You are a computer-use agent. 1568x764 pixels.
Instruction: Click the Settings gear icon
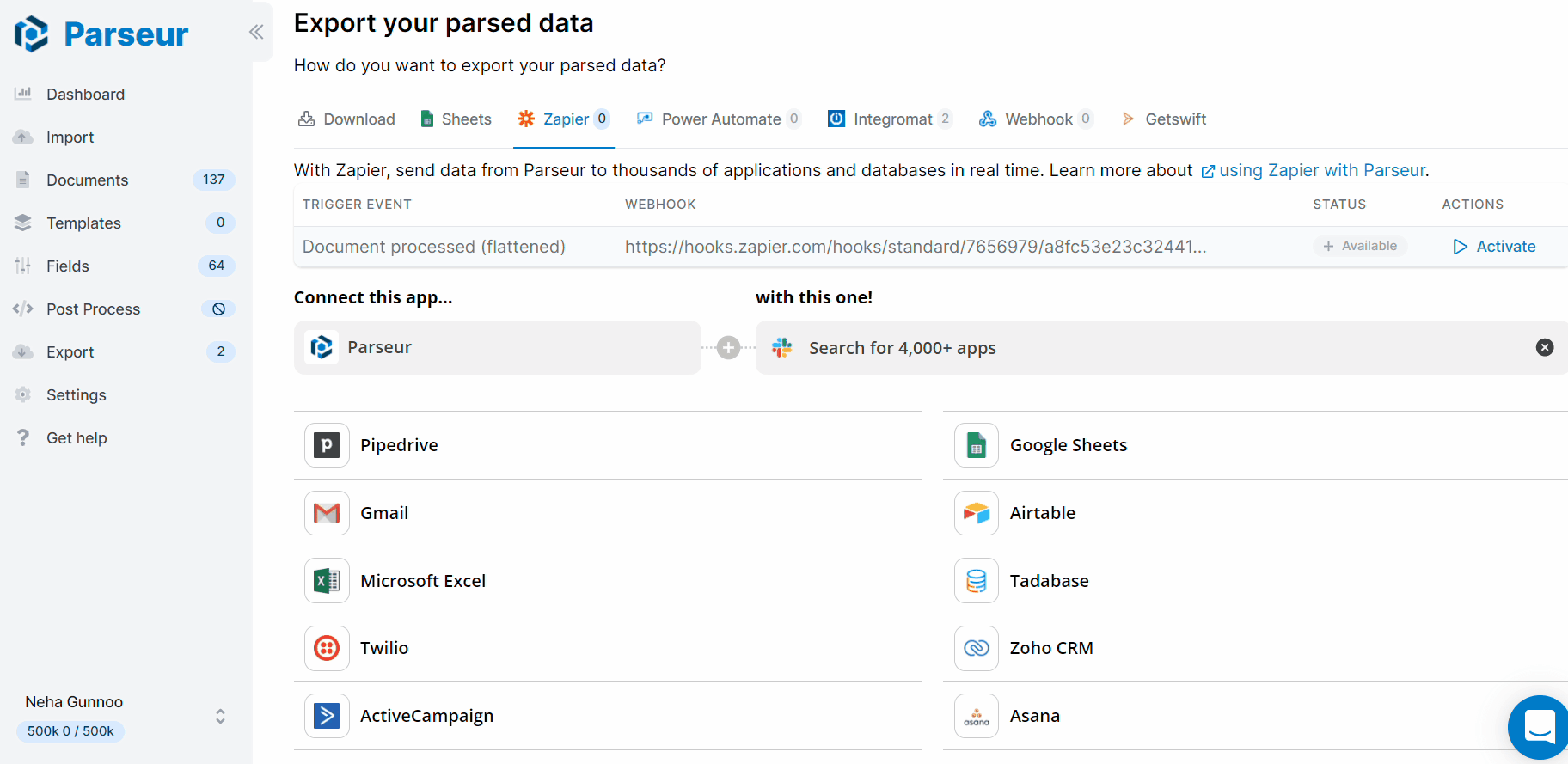(23, 394)
